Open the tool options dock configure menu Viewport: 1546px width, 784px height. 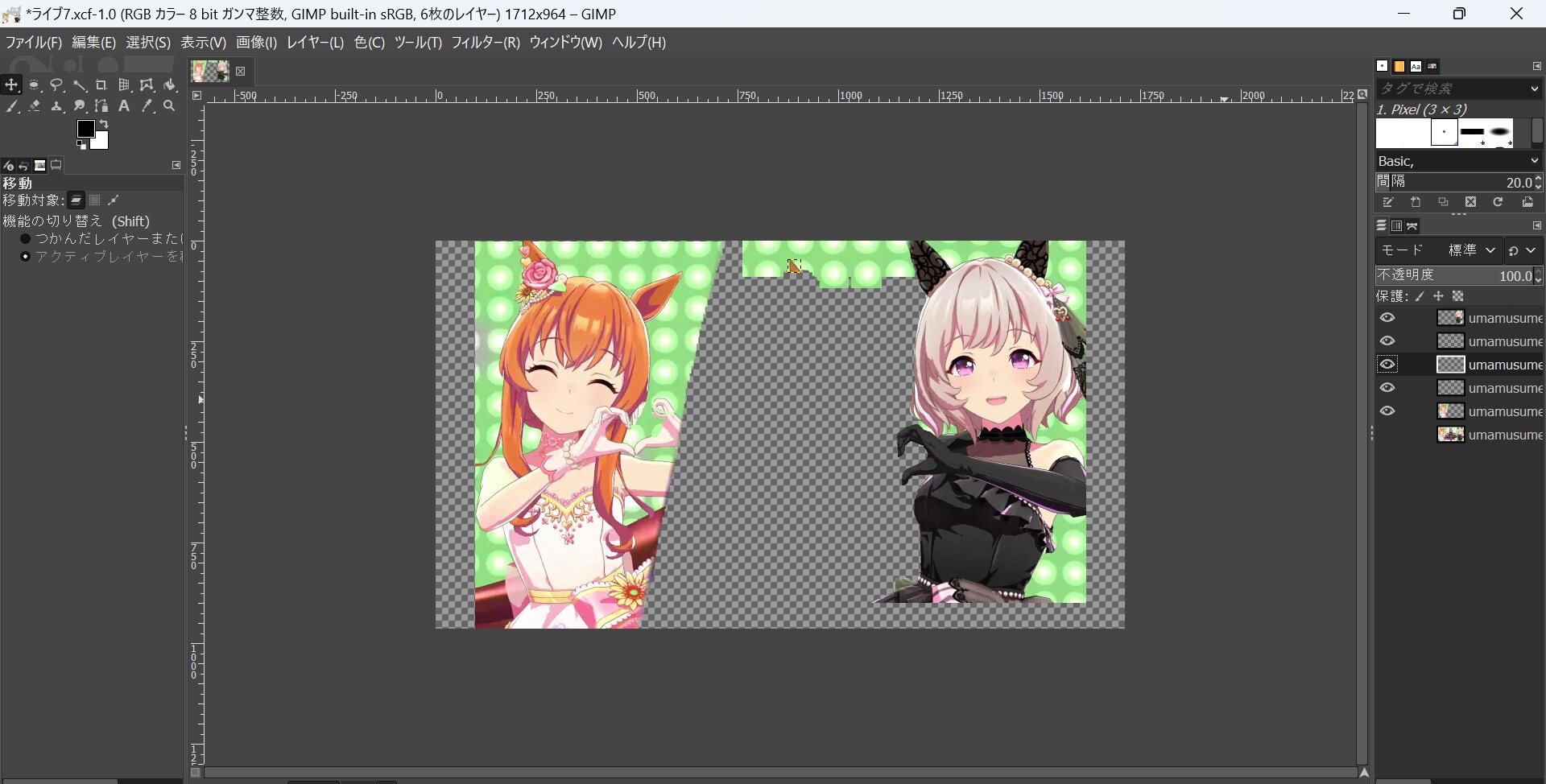click(176, 165)
